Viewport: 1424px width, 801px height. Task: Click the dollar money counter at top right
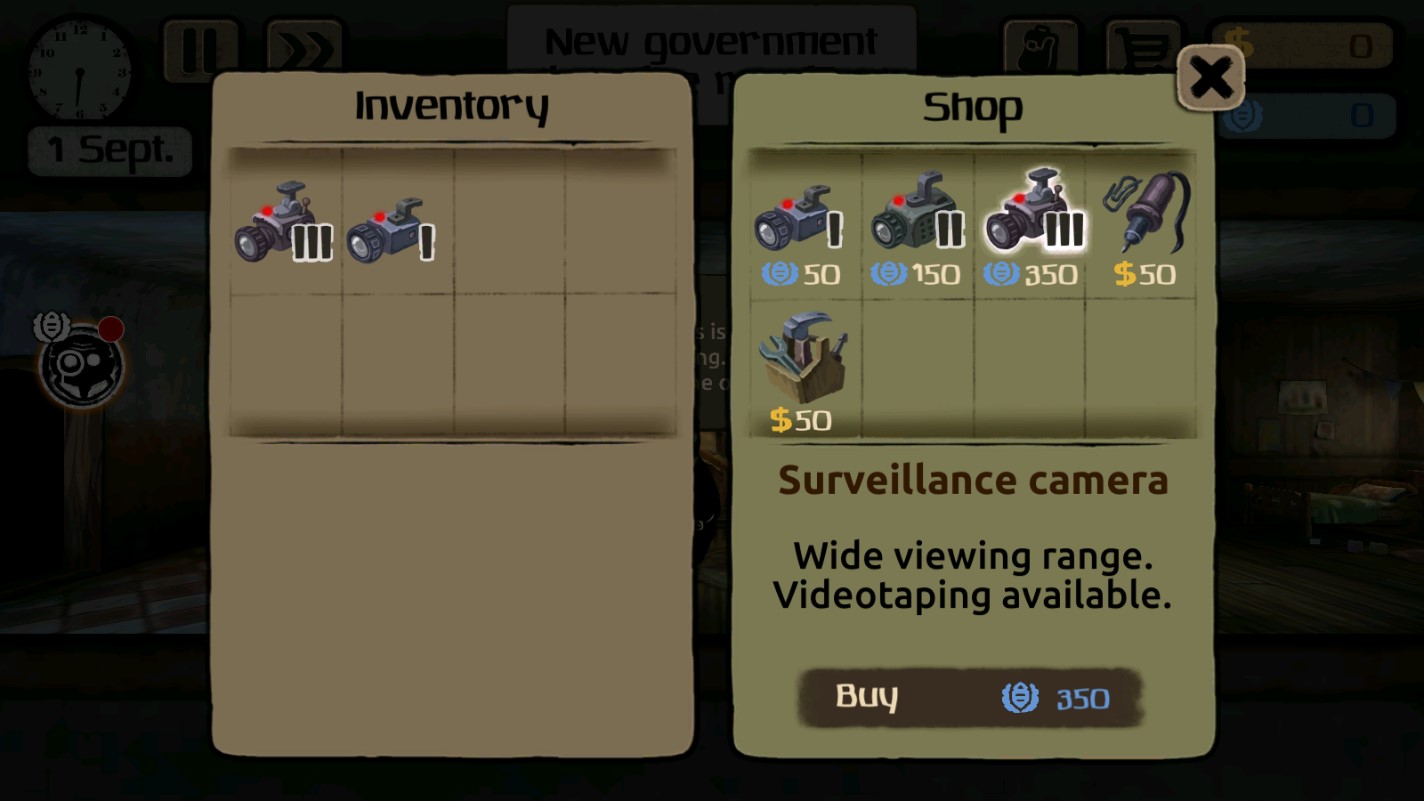tap(1302, 45)
